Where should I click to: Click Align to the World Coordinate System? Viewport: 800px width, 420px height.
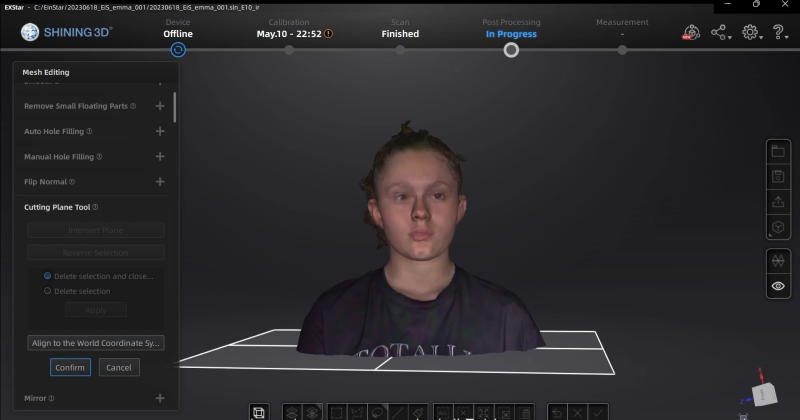tap(96, 343)
